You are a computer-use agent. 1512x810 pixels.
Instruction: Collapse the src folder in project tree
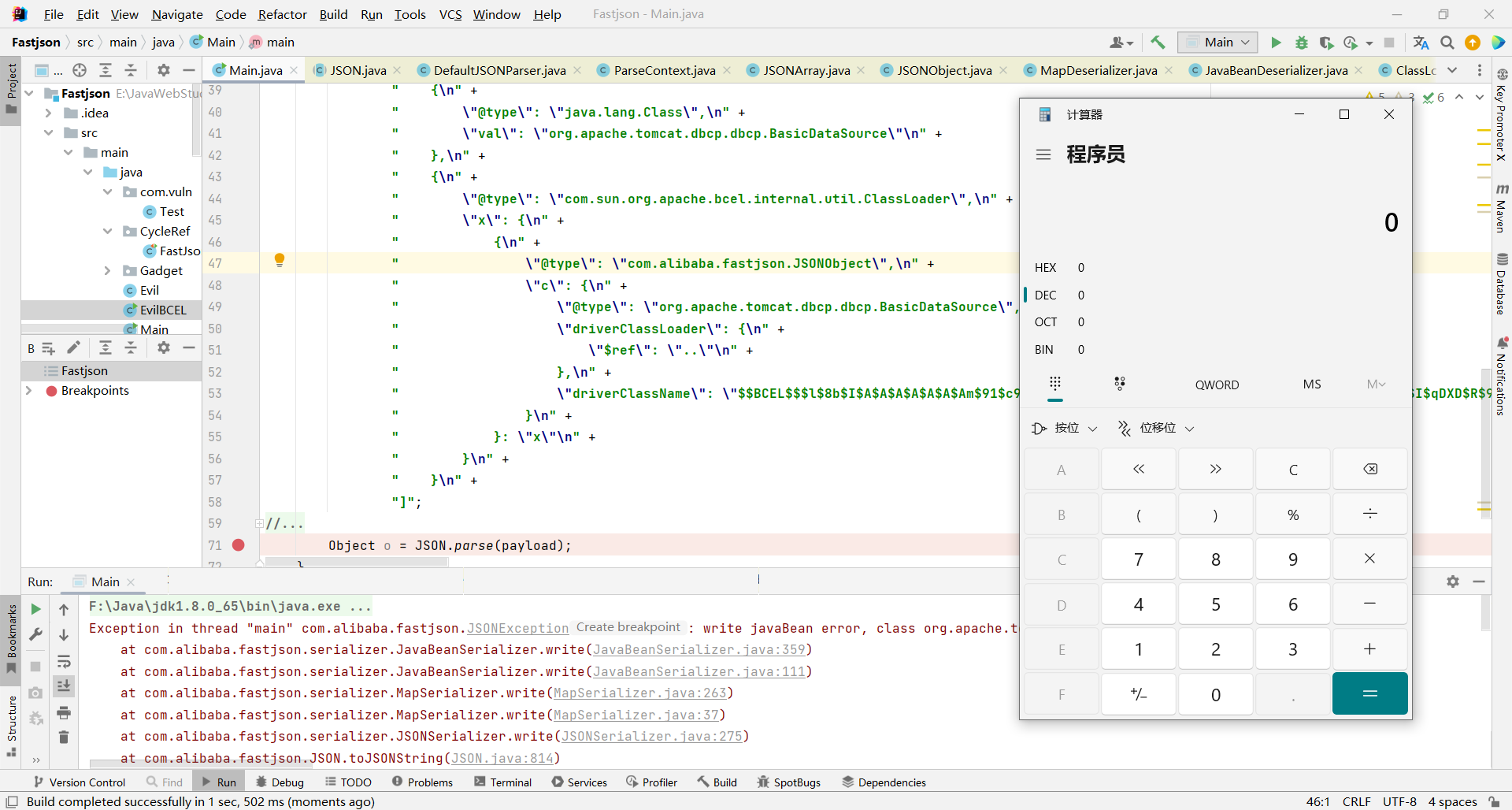pyautogui.click(x=48, y=133)
